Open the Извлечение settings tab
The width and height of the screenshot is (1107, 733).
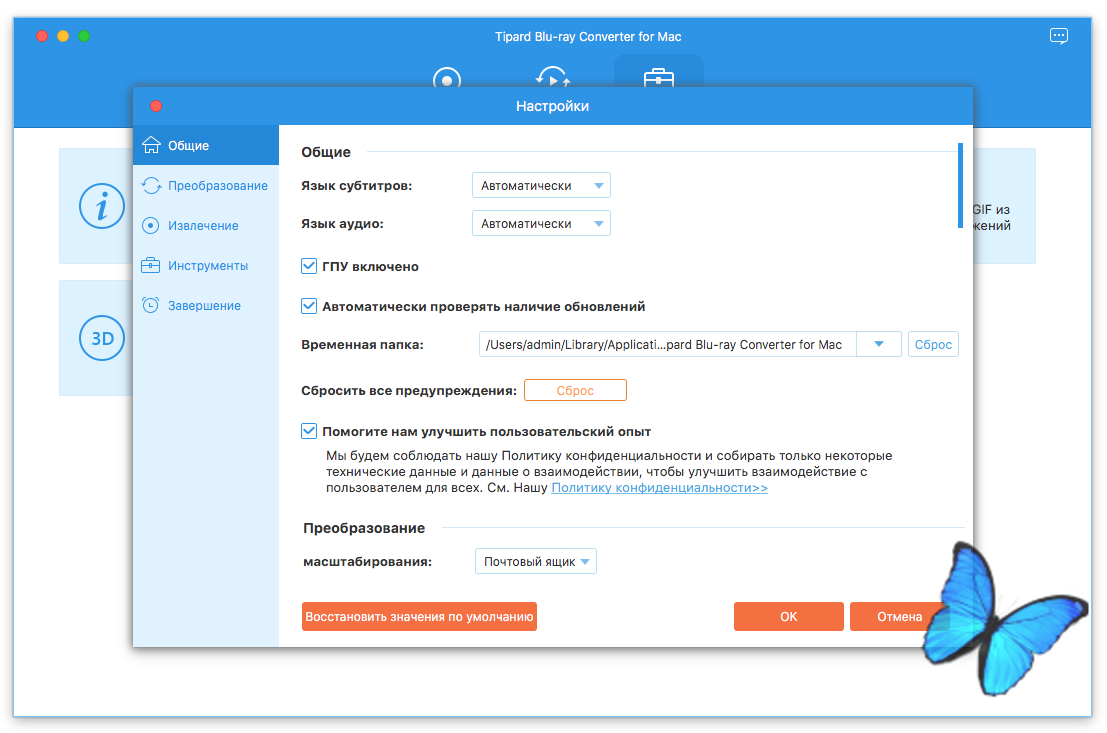(206, 225)
